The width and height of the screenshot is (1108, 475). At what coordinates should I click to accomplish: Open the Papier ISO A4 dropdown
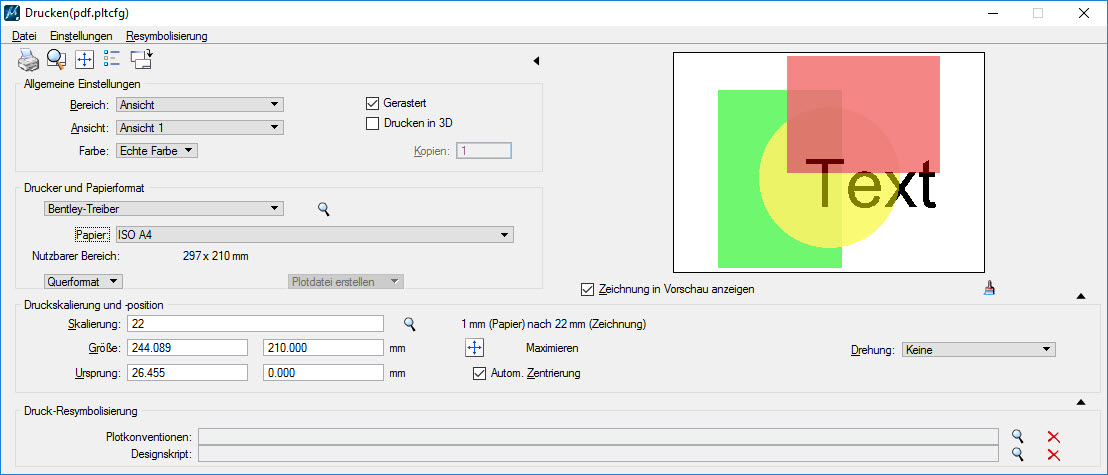click(314, 235)
